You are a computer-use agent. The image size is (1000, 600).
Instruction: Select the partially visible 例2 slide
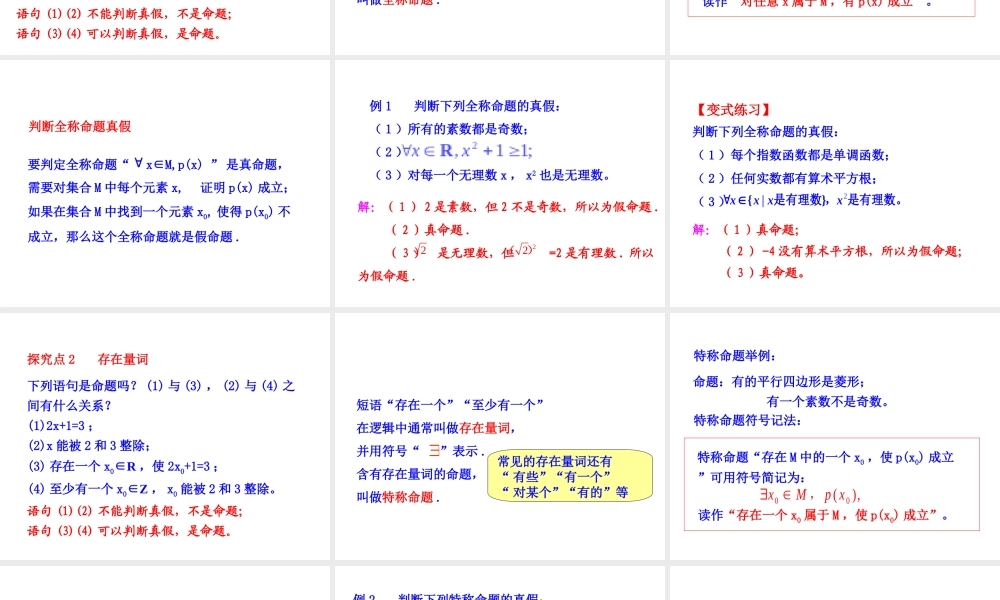pos(498,590)
